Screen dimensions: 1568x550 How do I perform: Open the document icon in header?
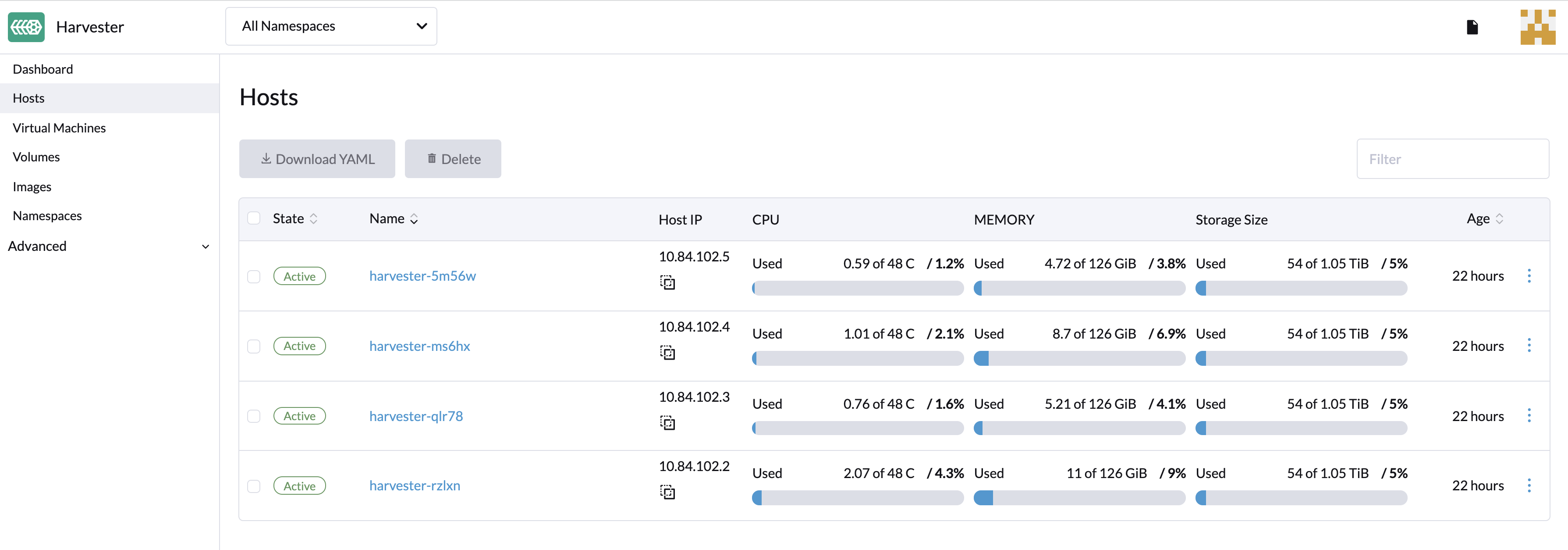(x=1472, y=27)
